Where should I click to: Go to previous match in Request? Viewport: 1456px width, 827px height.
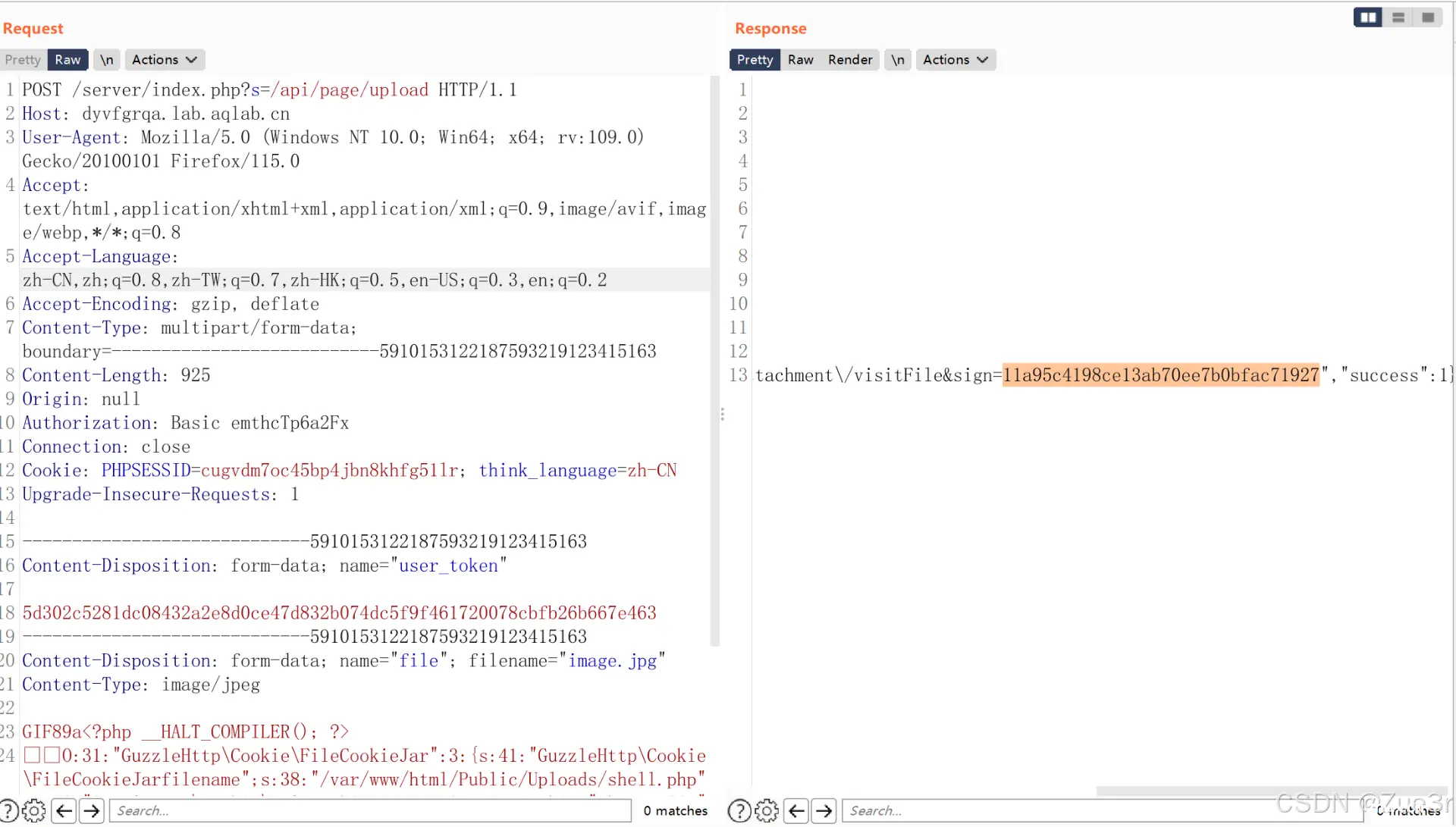pos(64,810)
